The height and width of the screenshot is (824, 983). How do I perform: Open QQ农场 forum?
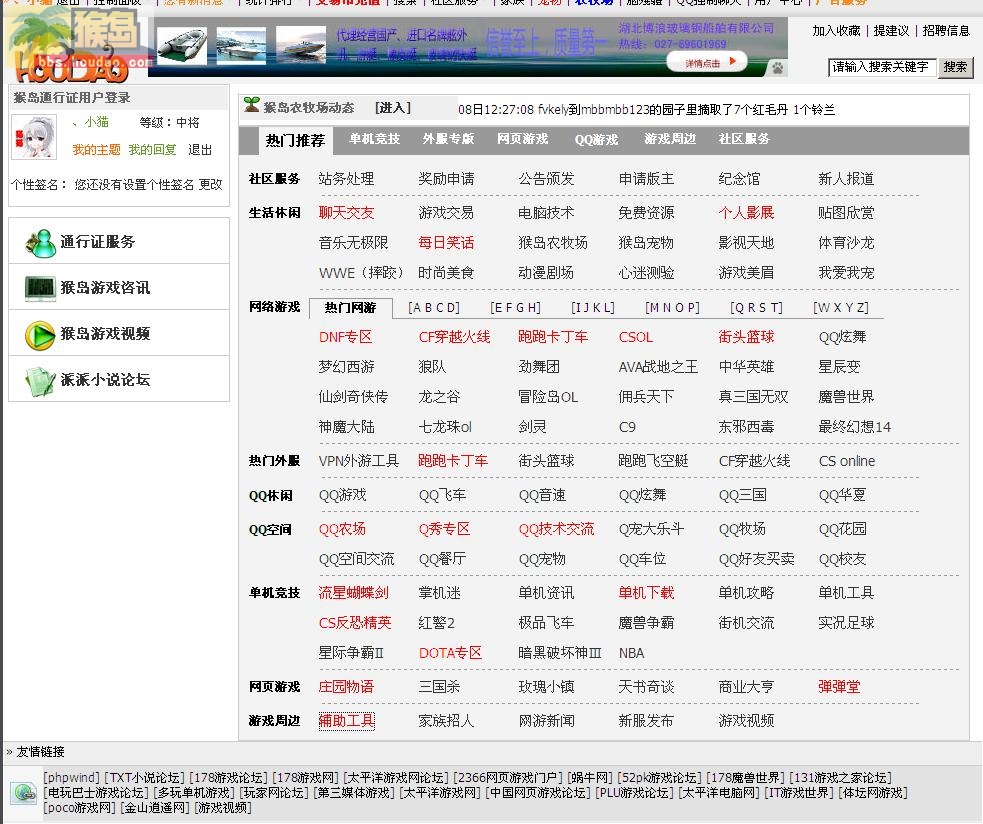342,529
